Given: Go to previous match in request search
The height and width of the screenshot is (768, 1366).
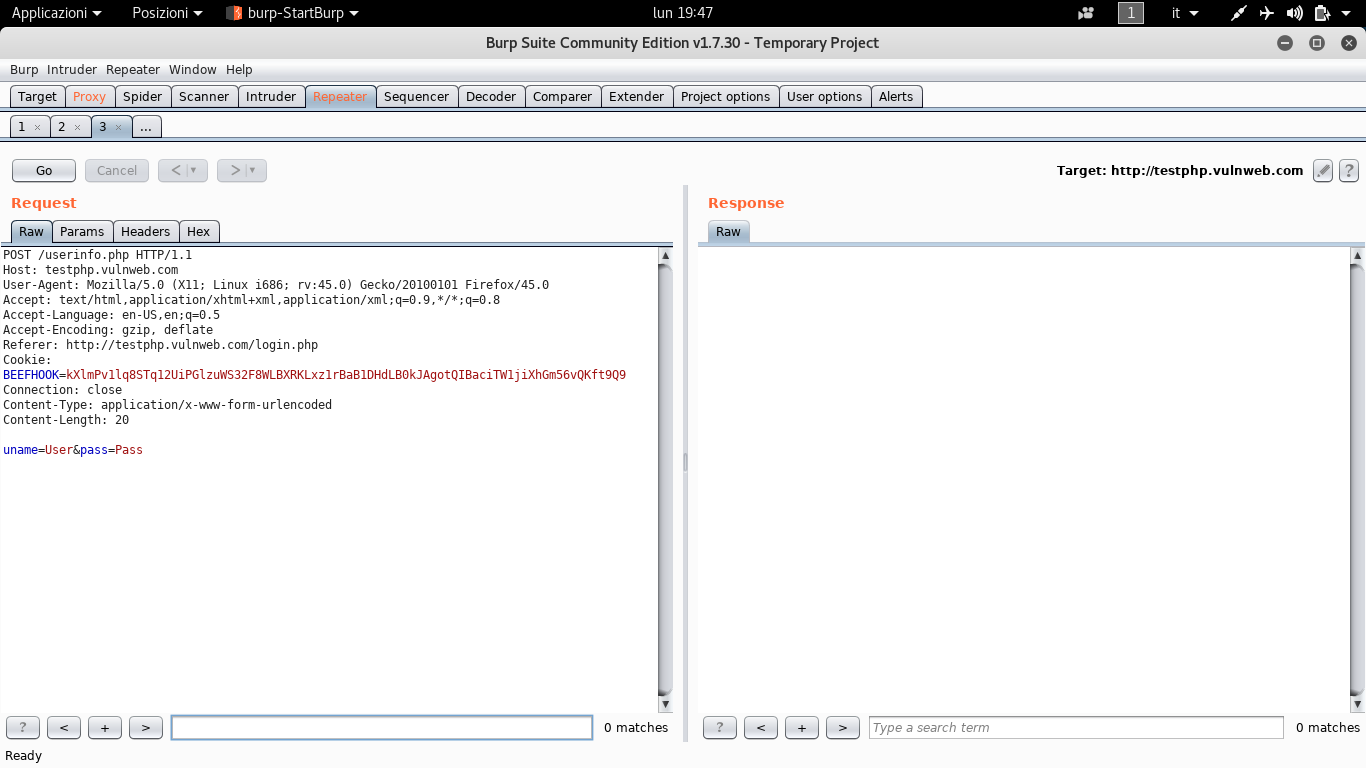Looking at the screenshot, I should pos(64,728).
